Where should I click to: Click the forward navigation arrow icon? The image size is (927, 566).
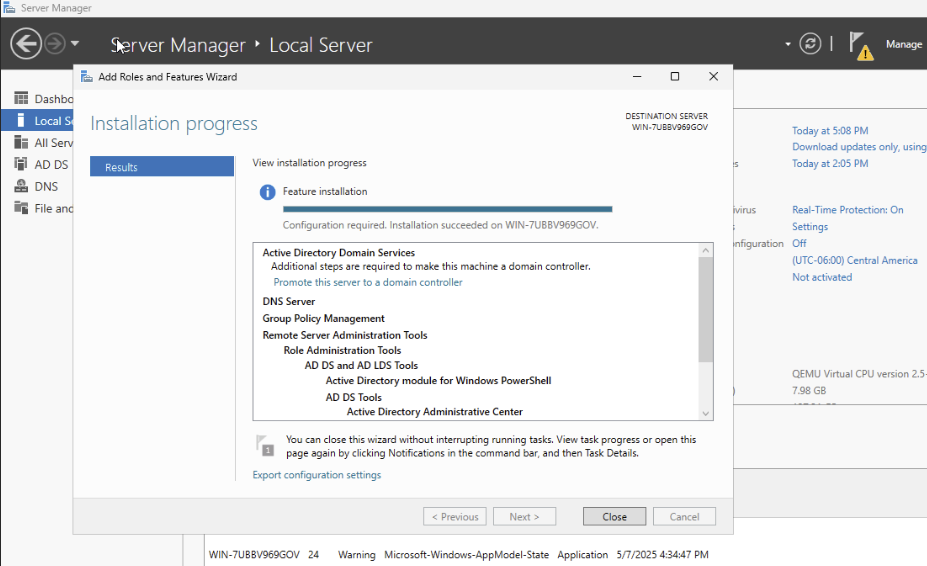tap(54, 44)
